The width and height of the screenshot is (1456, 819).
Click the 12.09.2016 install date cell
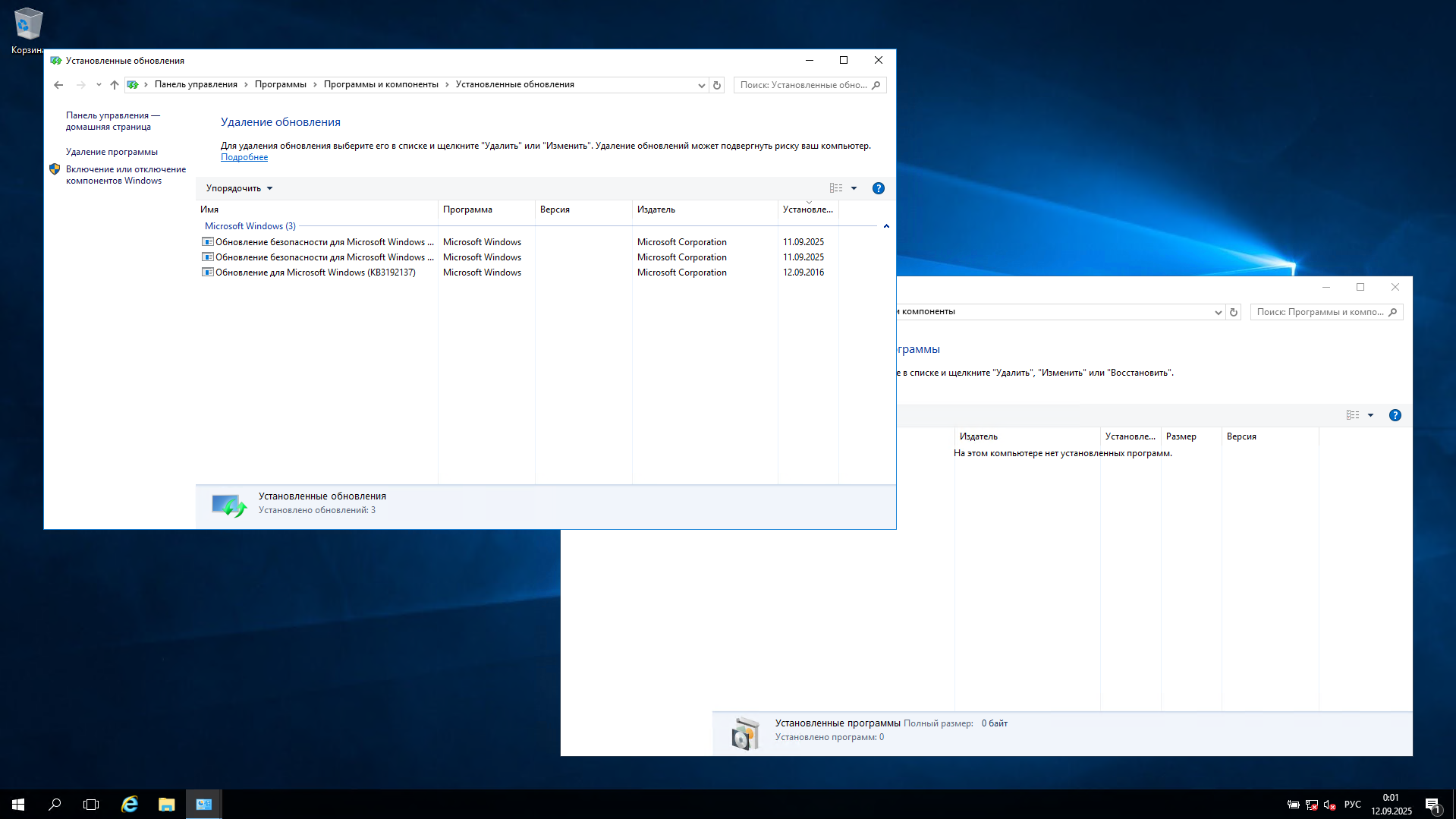[803, 272]
